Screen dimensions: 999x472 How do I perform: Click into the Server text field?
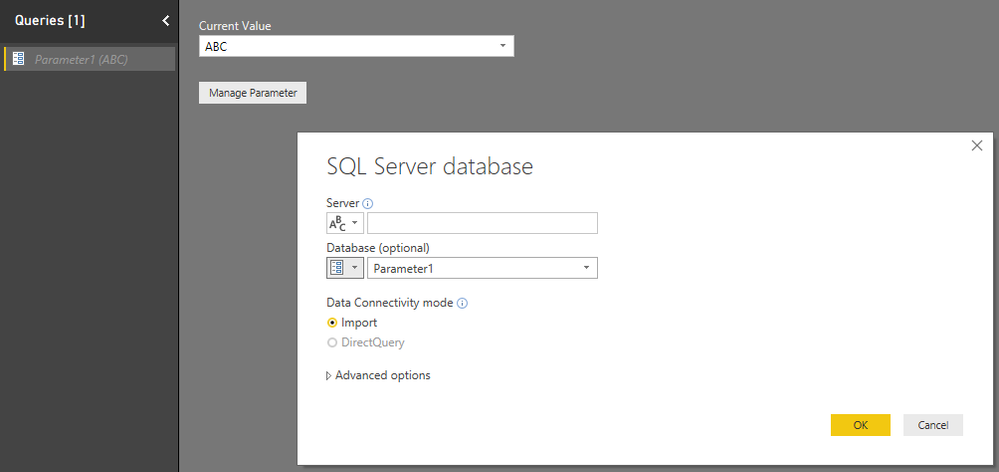(482, 224)
